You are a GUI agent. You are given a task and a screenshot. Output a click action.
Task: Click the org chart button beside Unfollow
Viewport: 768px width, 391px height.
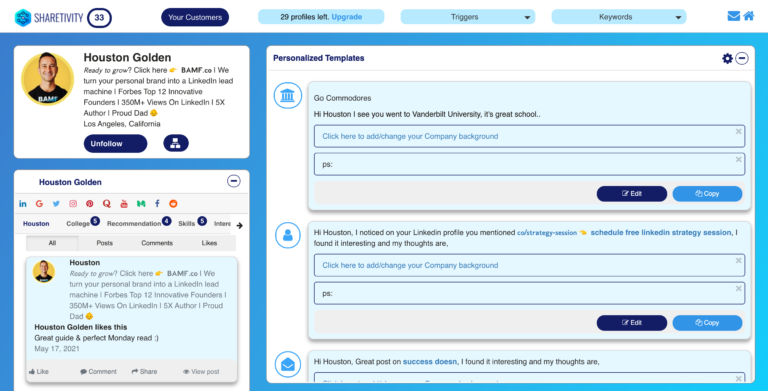click(x=176, y=143)
